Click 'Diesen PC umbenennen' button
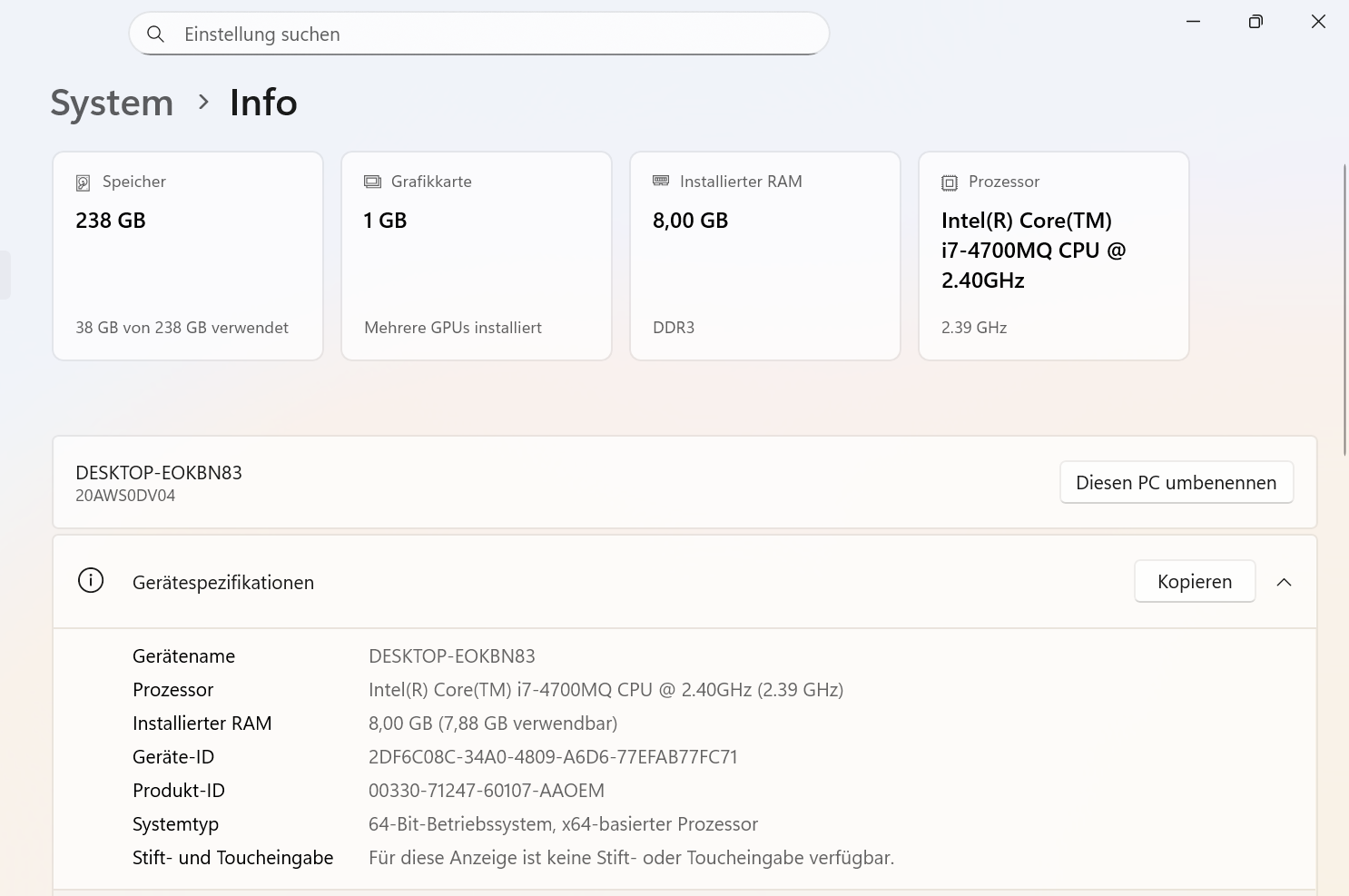The image size is (1349, 896). [1177, 482]
